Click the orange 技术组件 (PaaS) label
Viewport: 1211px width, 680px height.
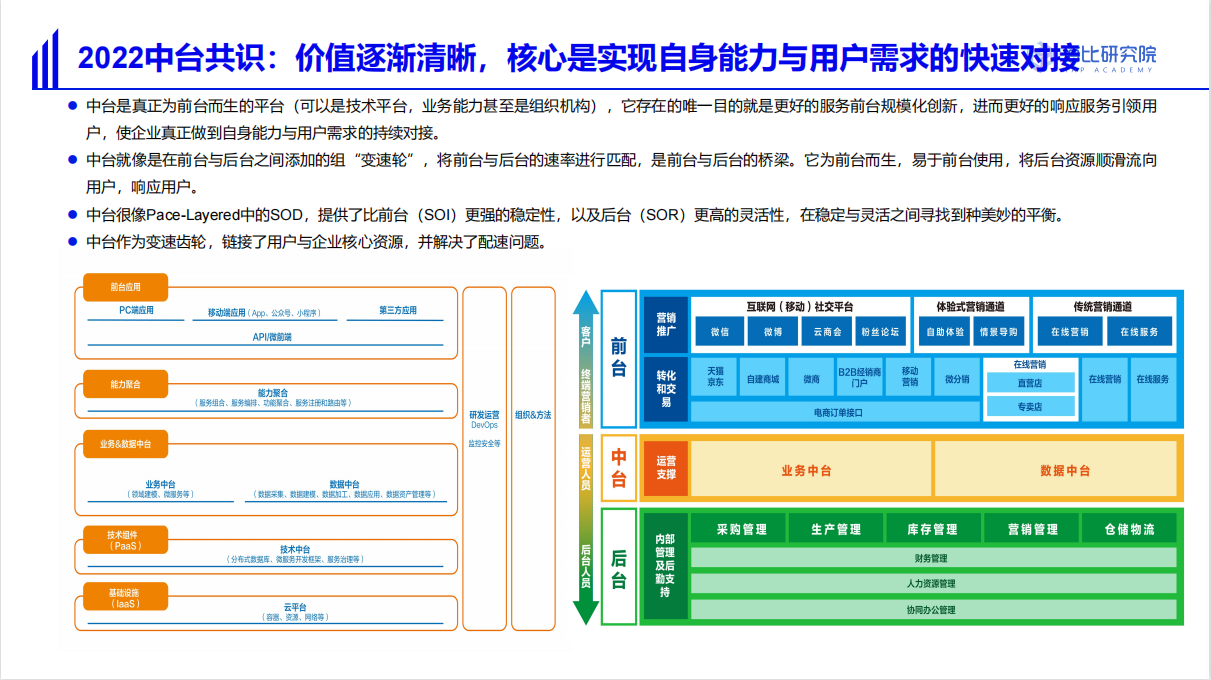124,540
